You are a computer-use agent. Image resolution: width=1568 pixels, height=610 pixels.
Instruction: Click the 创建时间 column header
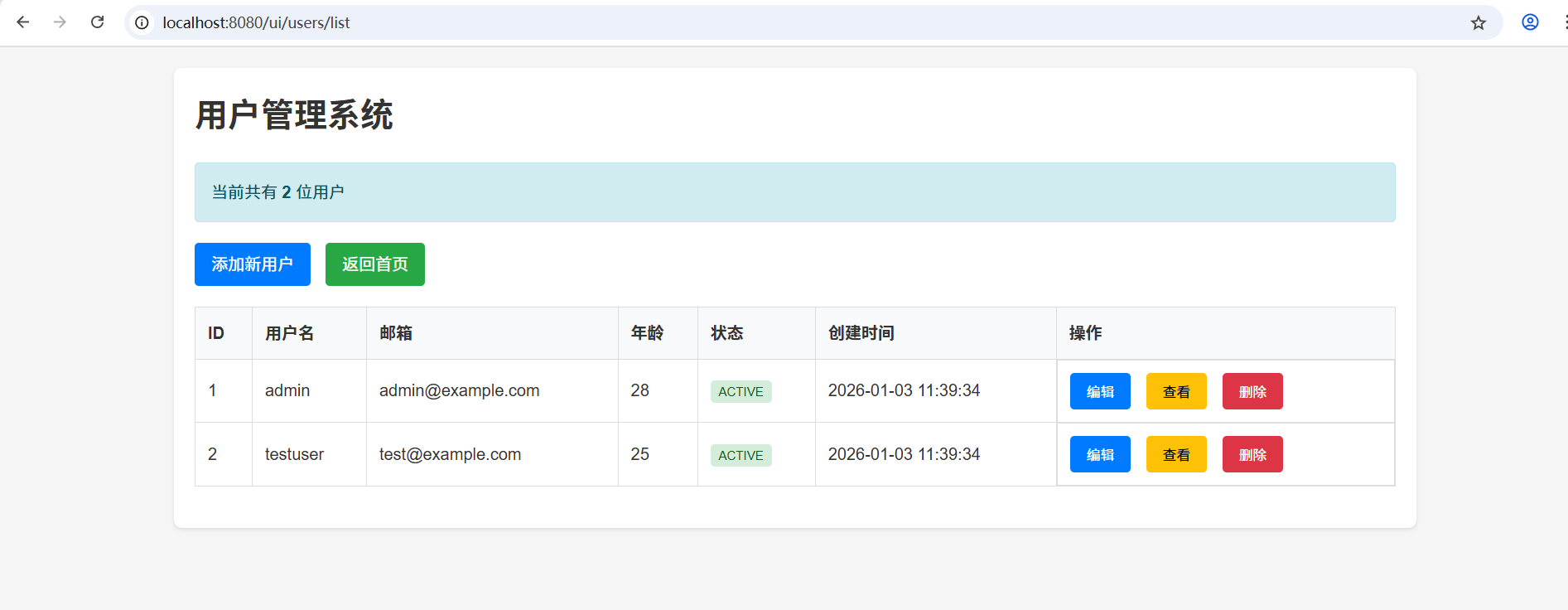pos(936,333)
